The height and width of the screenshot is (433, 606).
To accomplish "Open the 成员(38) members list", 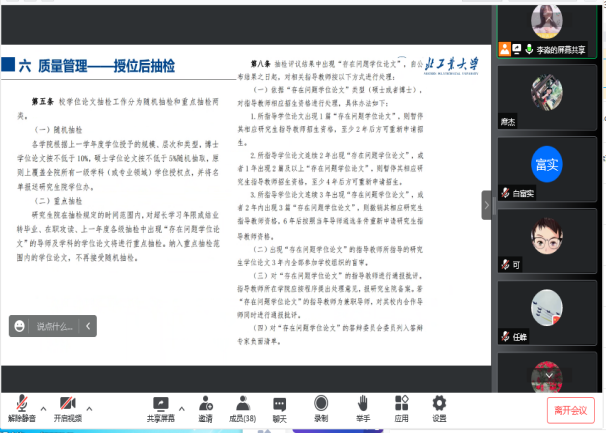I will (x=242, y=406).
